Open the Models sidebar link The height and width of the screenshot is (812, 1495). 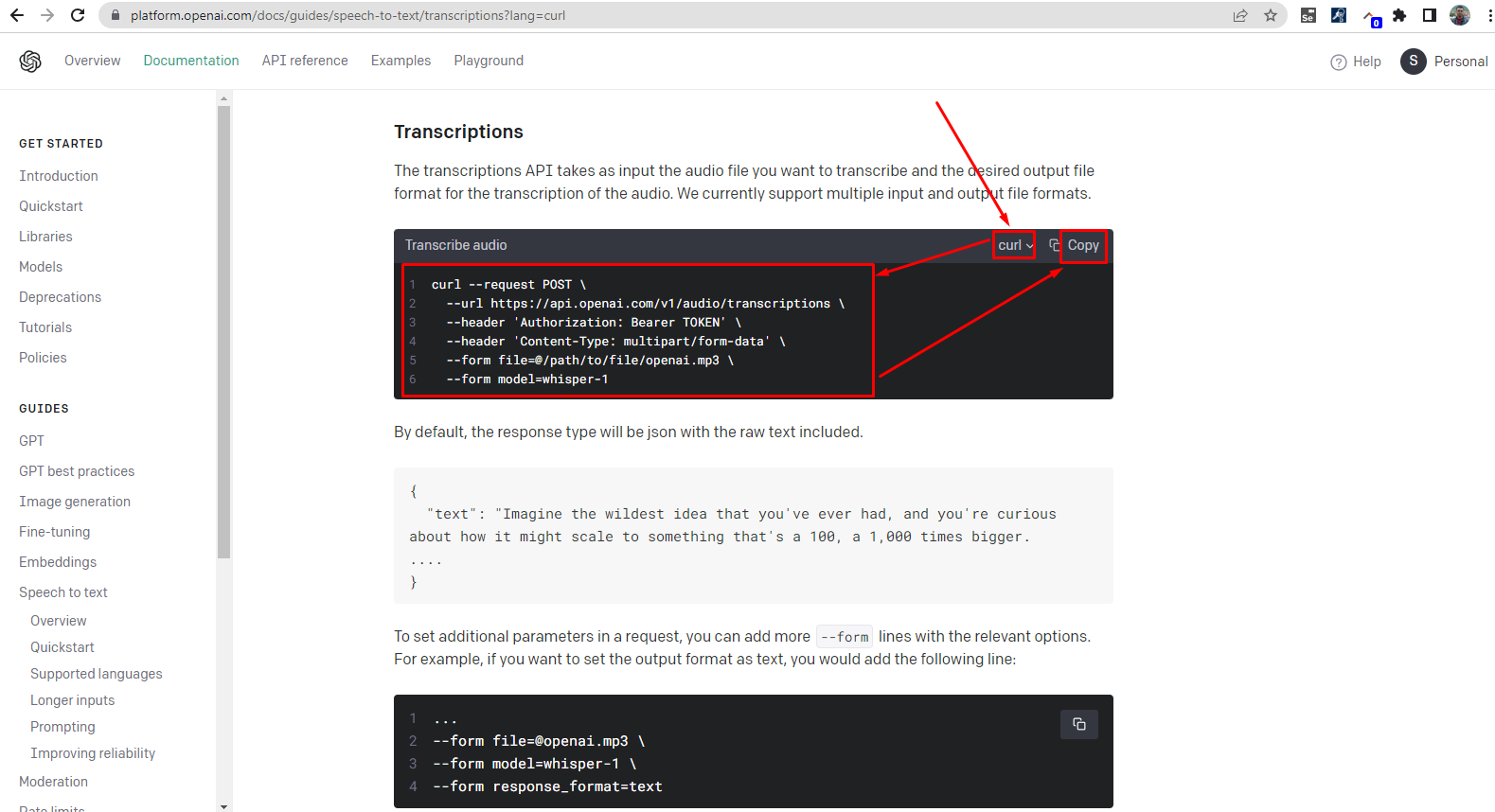(41, 267)
